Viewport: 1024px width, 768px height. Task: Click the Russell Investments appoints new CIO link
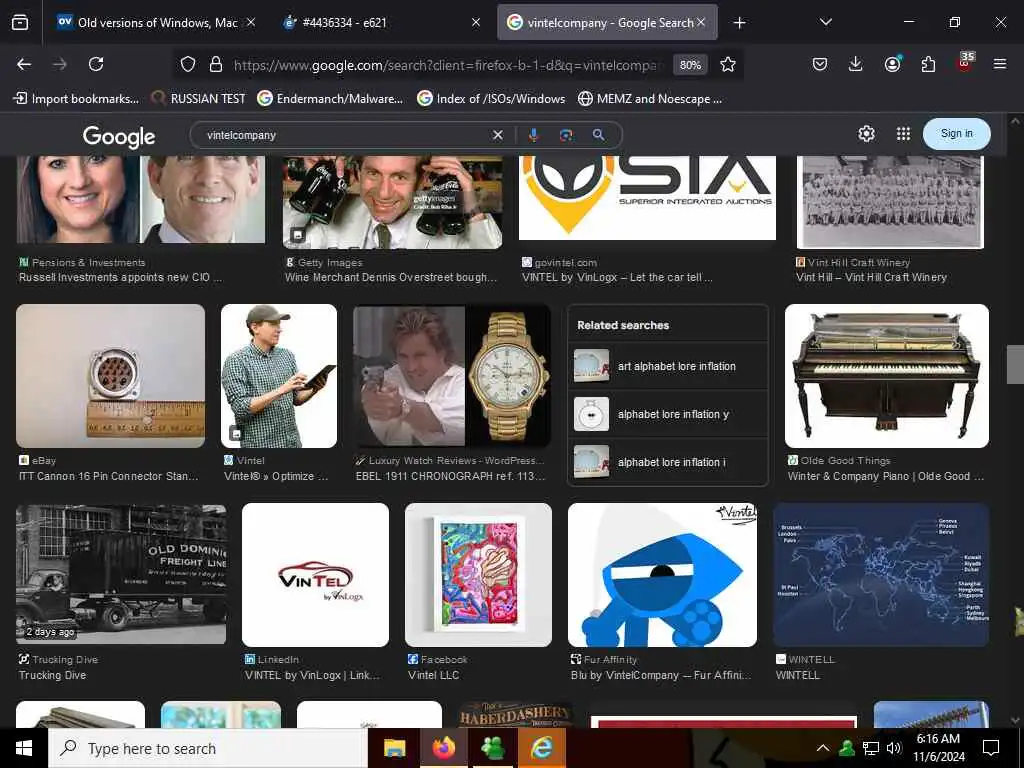coord(120,277)
